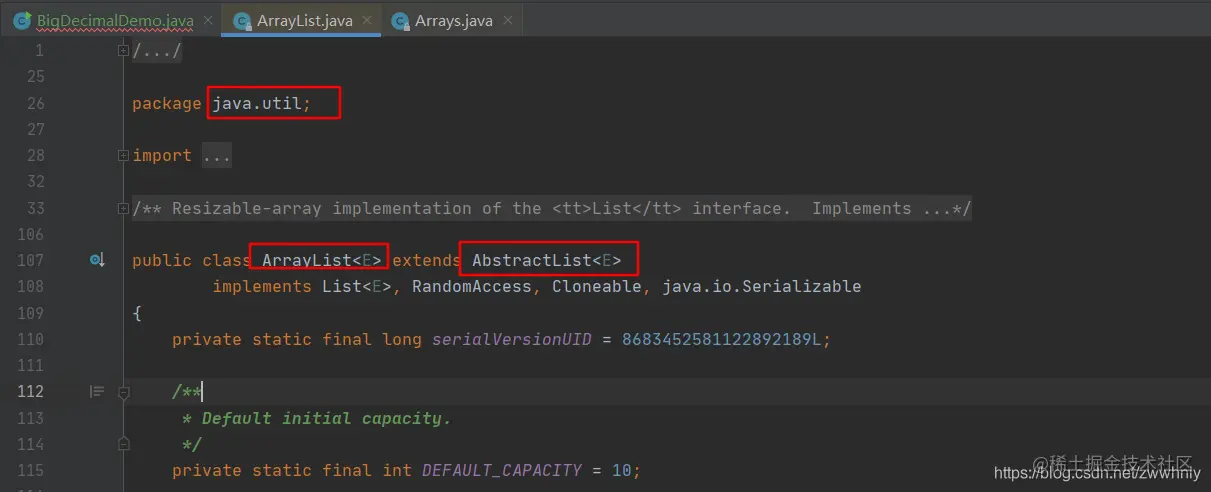Click the '...' placeholder after import
The image size is (1211, 492).
(217, 155)
